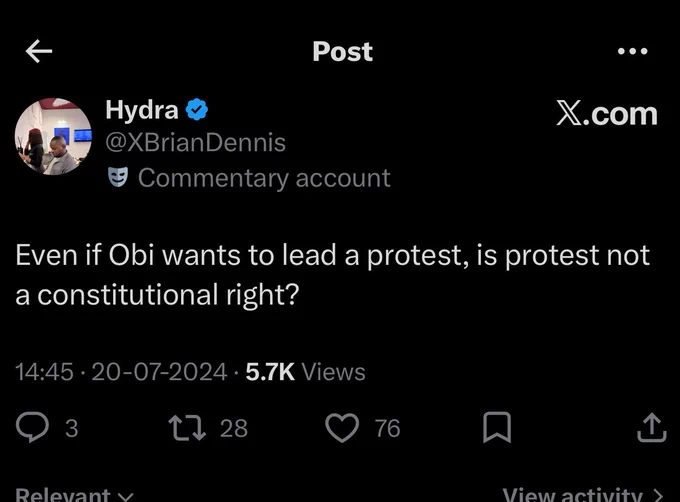The image size is (680, 502).
Task: Repost using the retweet arrows icon
Action: tap(187, 428)
